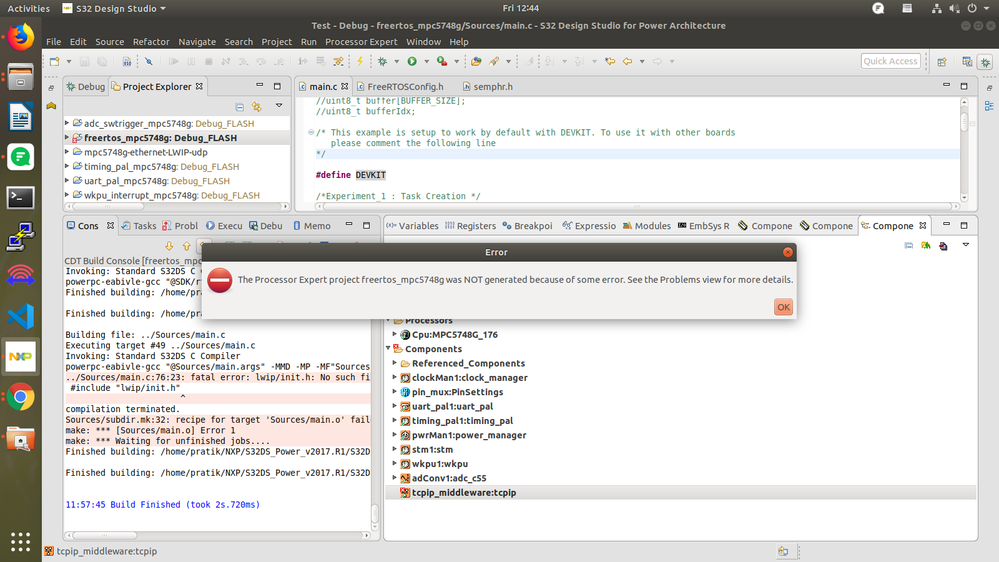Open the Processor Expert menu
This screenshot has width=999, height=562.
pyautogui.click(x=361, y=41)
